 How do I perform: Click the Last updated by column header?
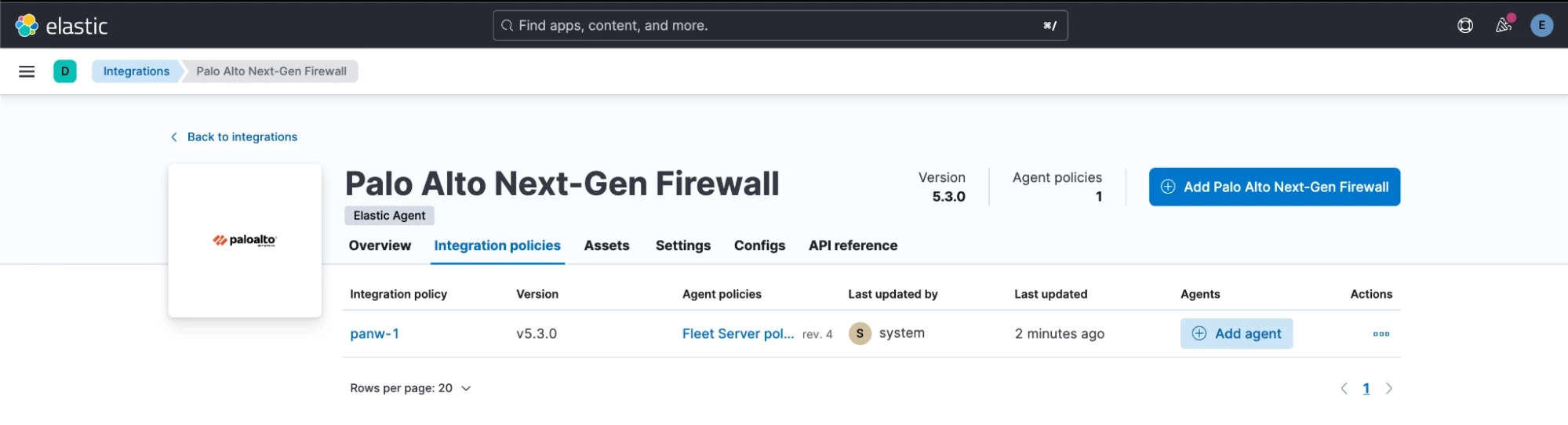(893, 294)
